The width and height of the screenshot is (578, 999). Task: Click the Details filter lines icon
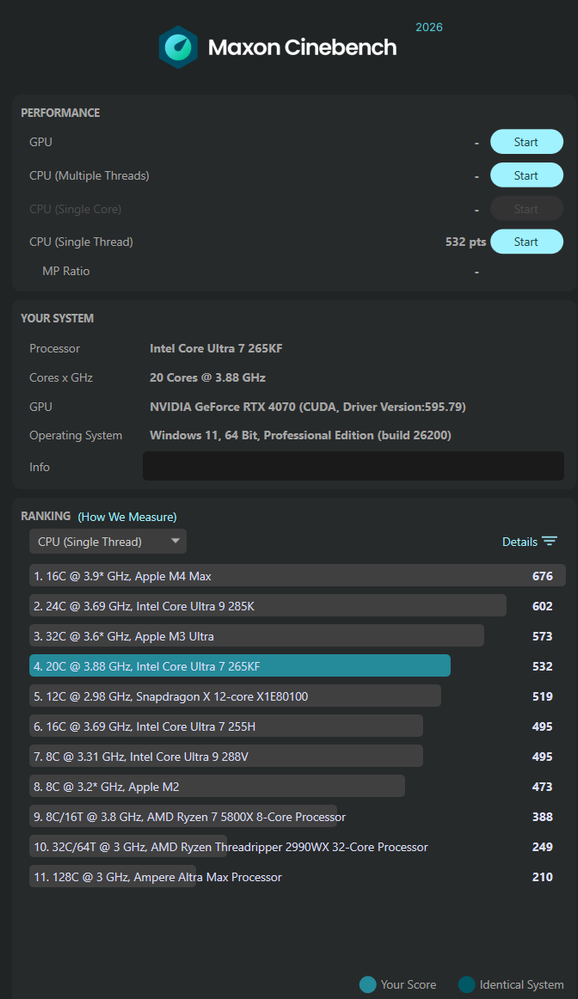(x=549, y=542)
